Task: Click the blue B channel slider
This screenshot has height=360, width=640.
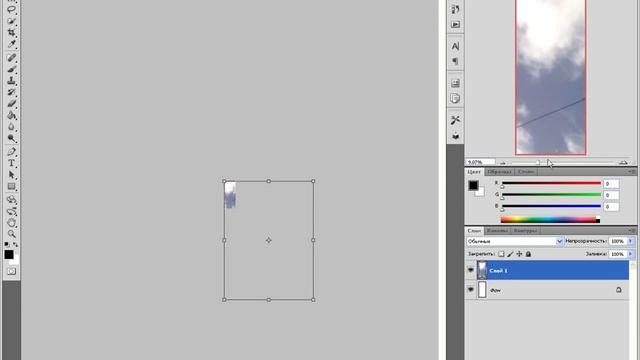Action: [551, 206]
